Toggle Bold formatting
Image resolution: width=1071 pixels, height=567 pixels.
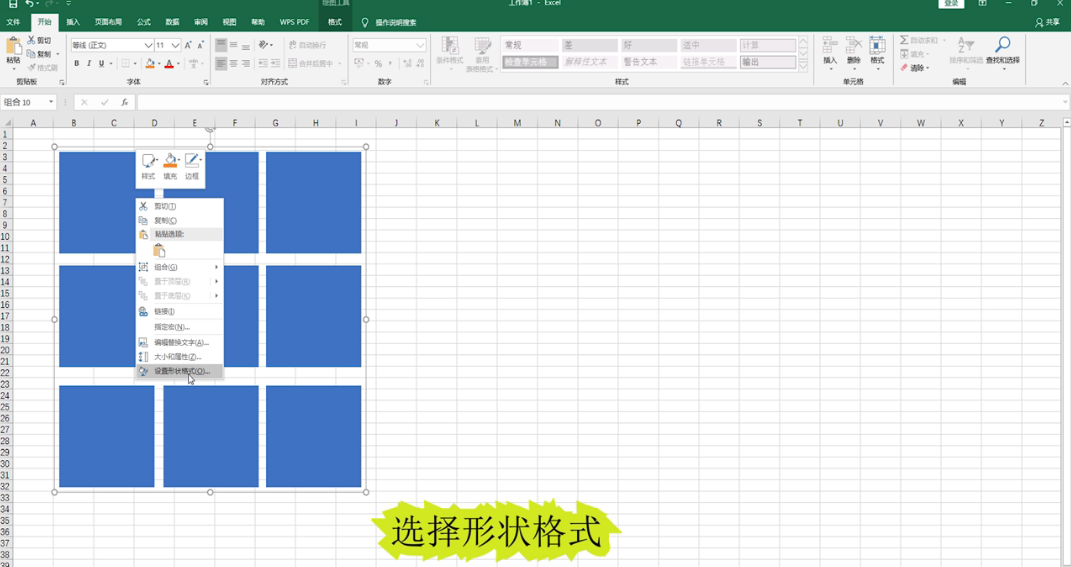coord(76,64)
